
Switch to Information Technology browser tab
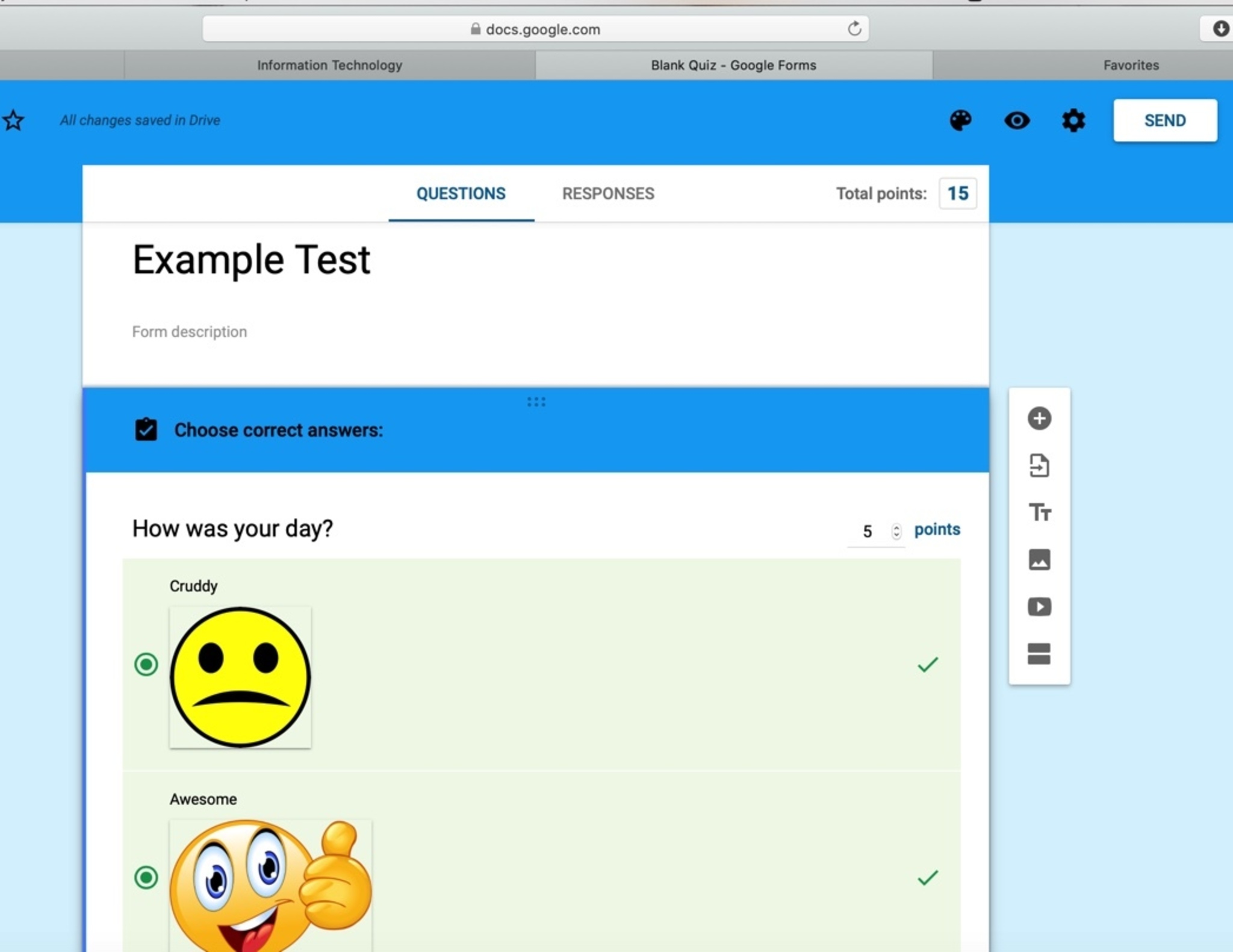coord(329,65)
